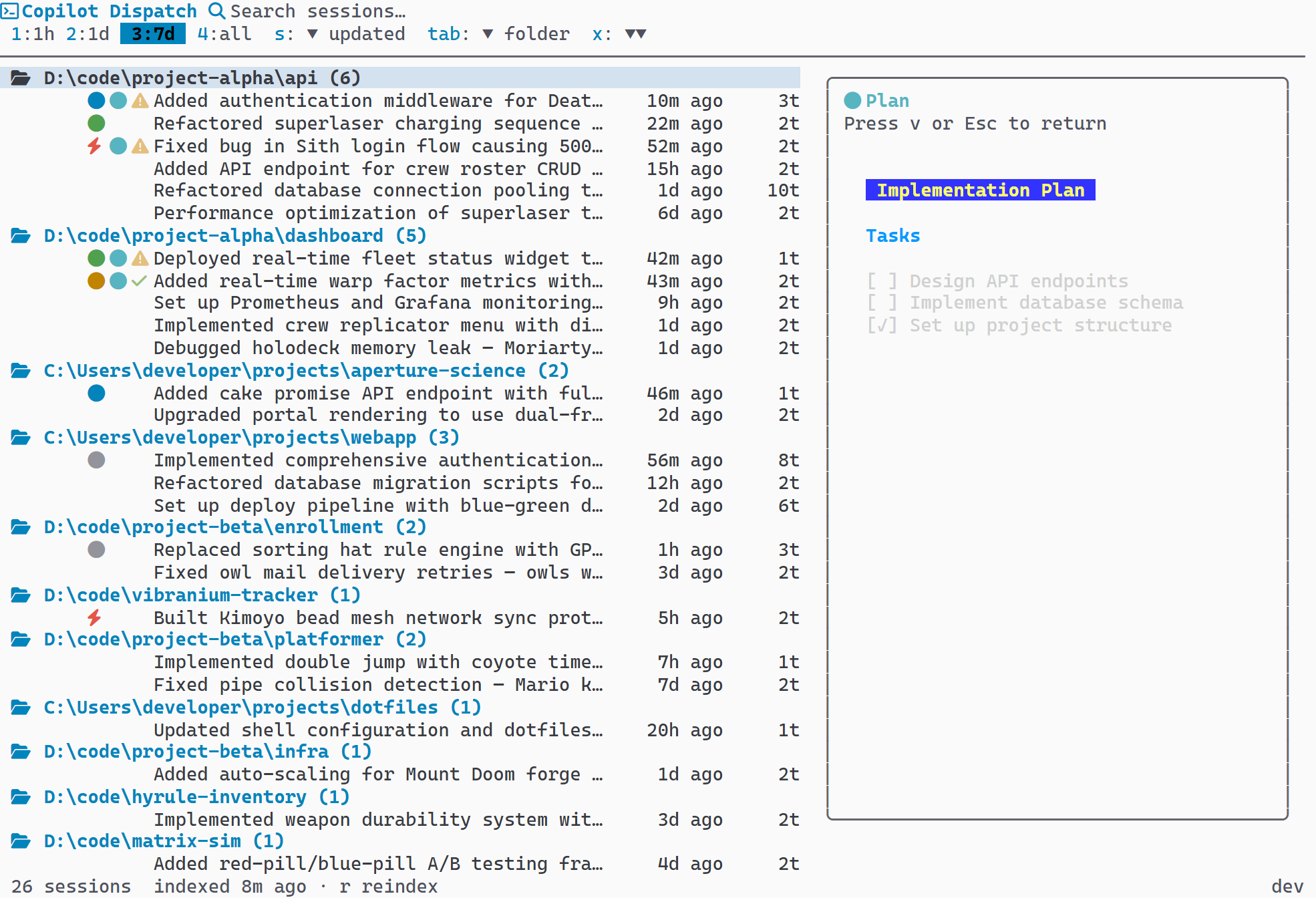Click folder icon for vibranium-tracker group
1316x898 pixels.
[21, 595]
